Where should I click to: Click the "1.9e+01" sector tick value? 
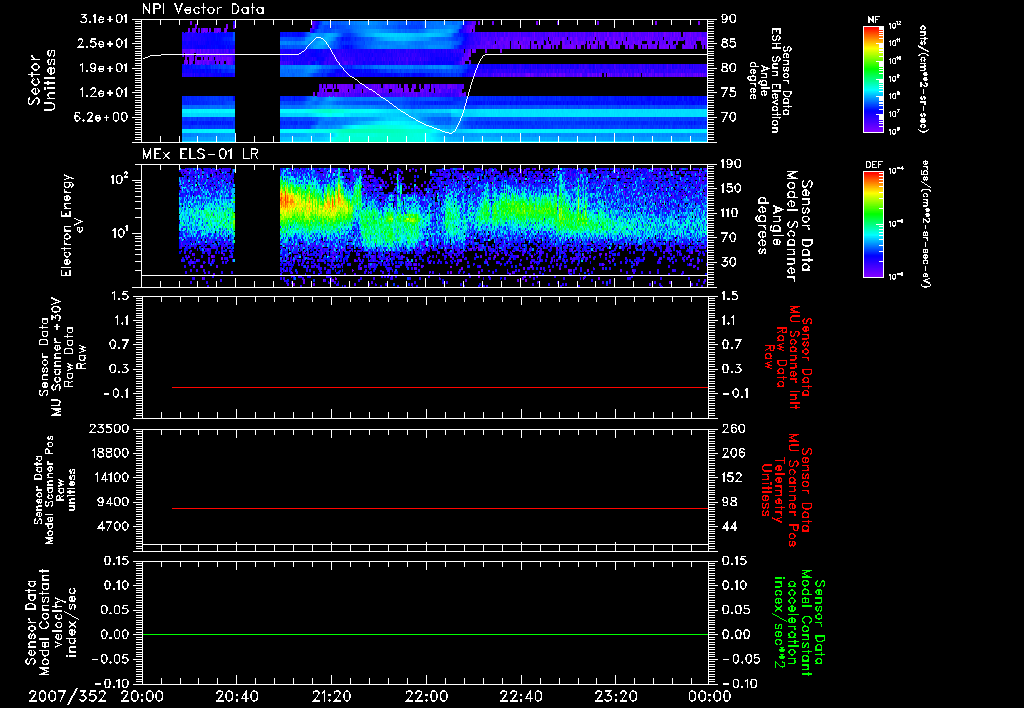[x=104, y=68]
